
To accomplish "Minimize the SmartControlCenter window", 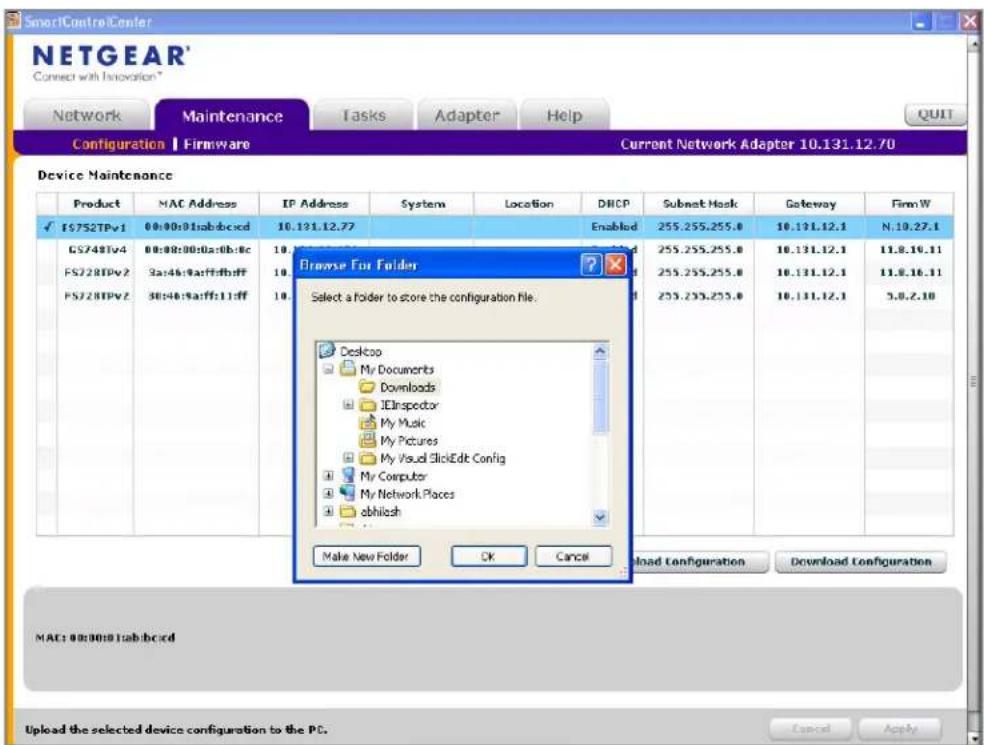I will click(921, 22).
